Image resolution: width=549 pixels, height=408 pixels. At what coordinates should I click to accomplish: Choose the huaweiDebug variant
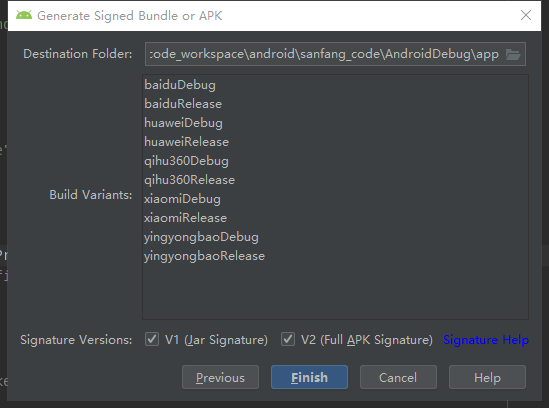[335, 123]
